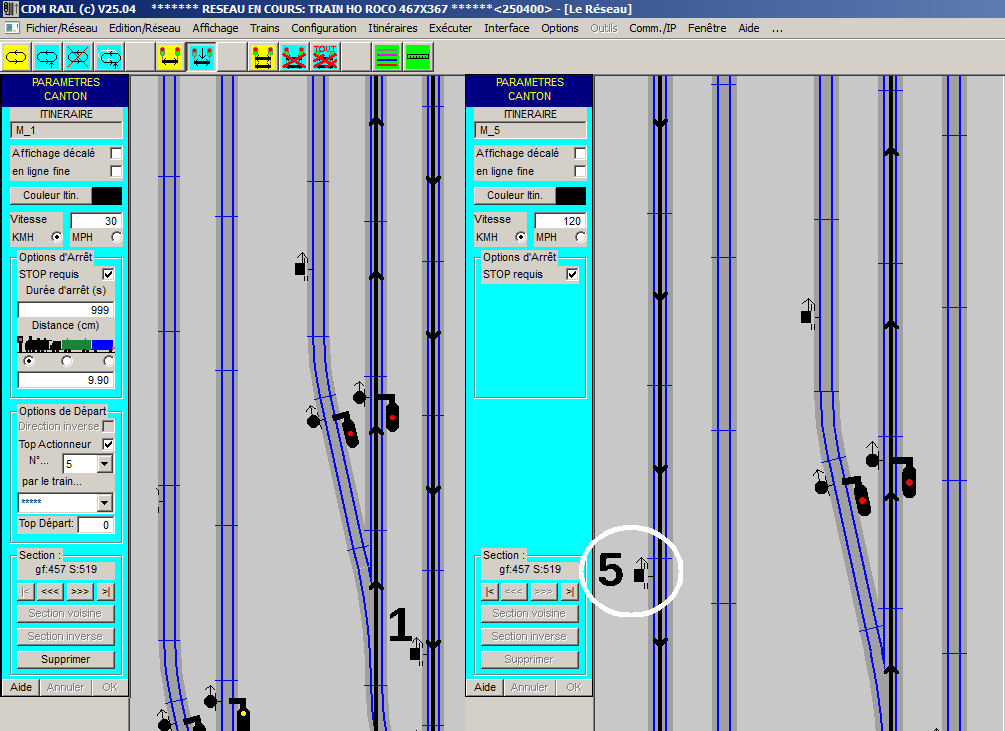Viewport: 1005px width, 731px height.
Task: Select the active canton parameters icon with down arrow
Action: 201,57
